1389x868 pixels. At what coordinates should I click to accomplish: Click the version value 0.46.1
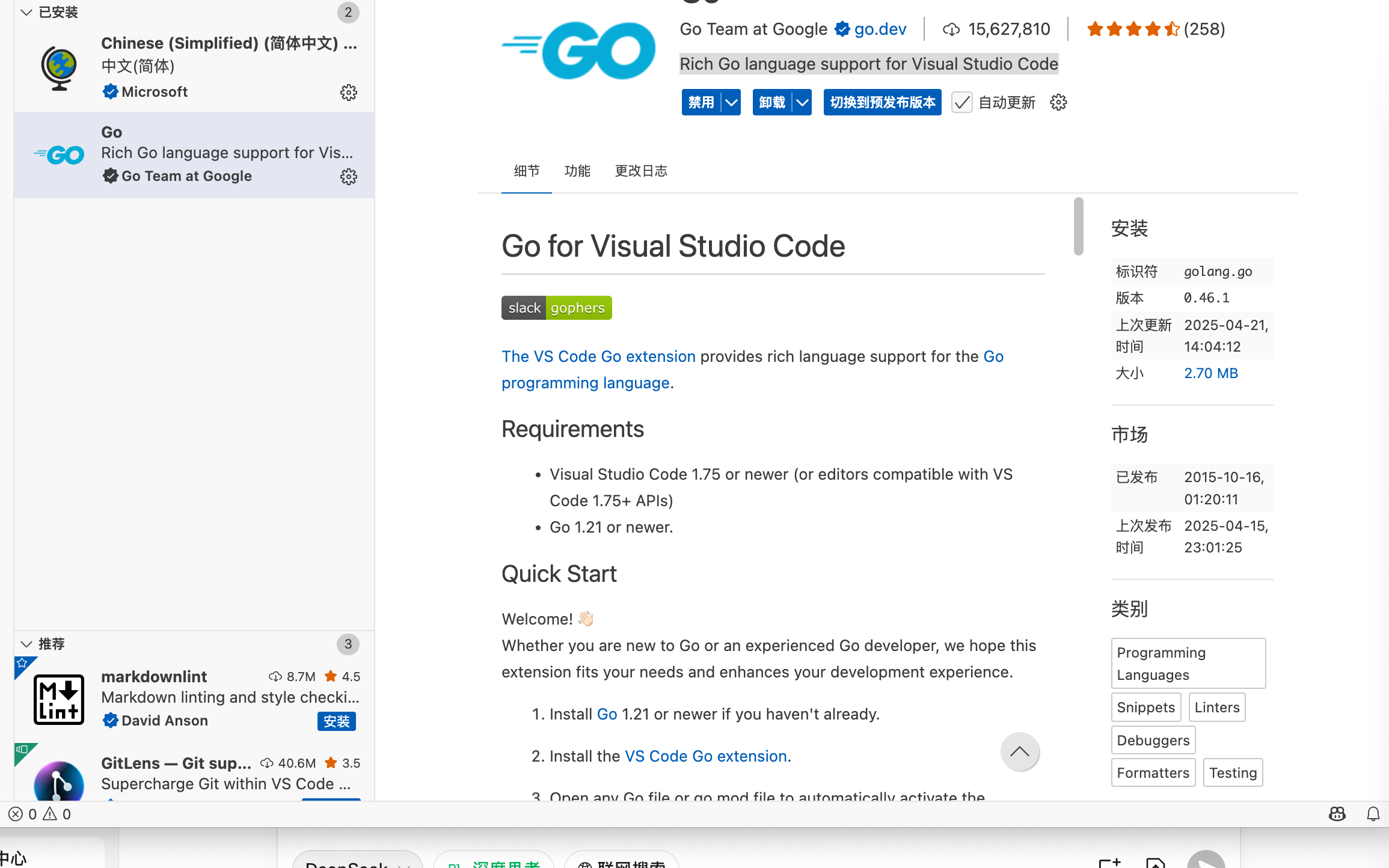(1207, 298)
